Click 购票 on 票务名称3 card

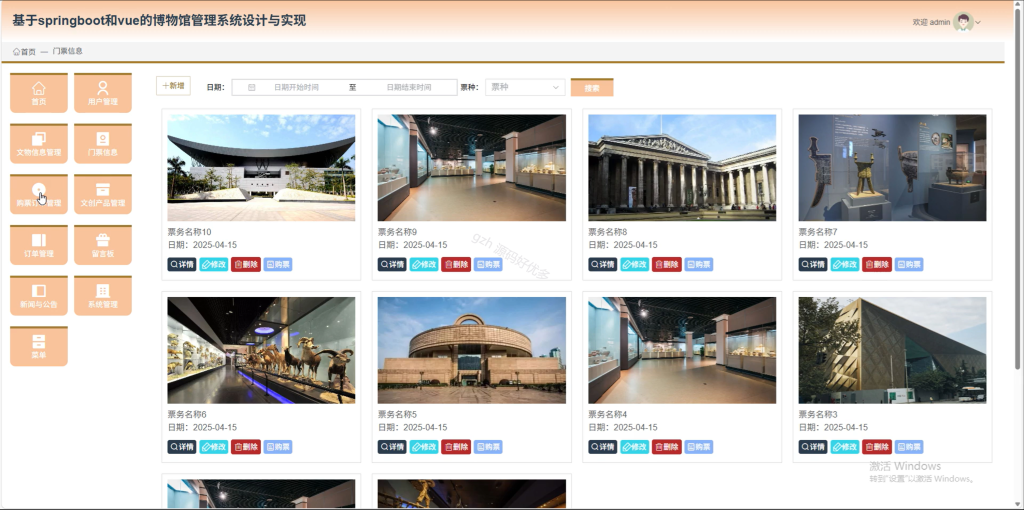(909, 447)
